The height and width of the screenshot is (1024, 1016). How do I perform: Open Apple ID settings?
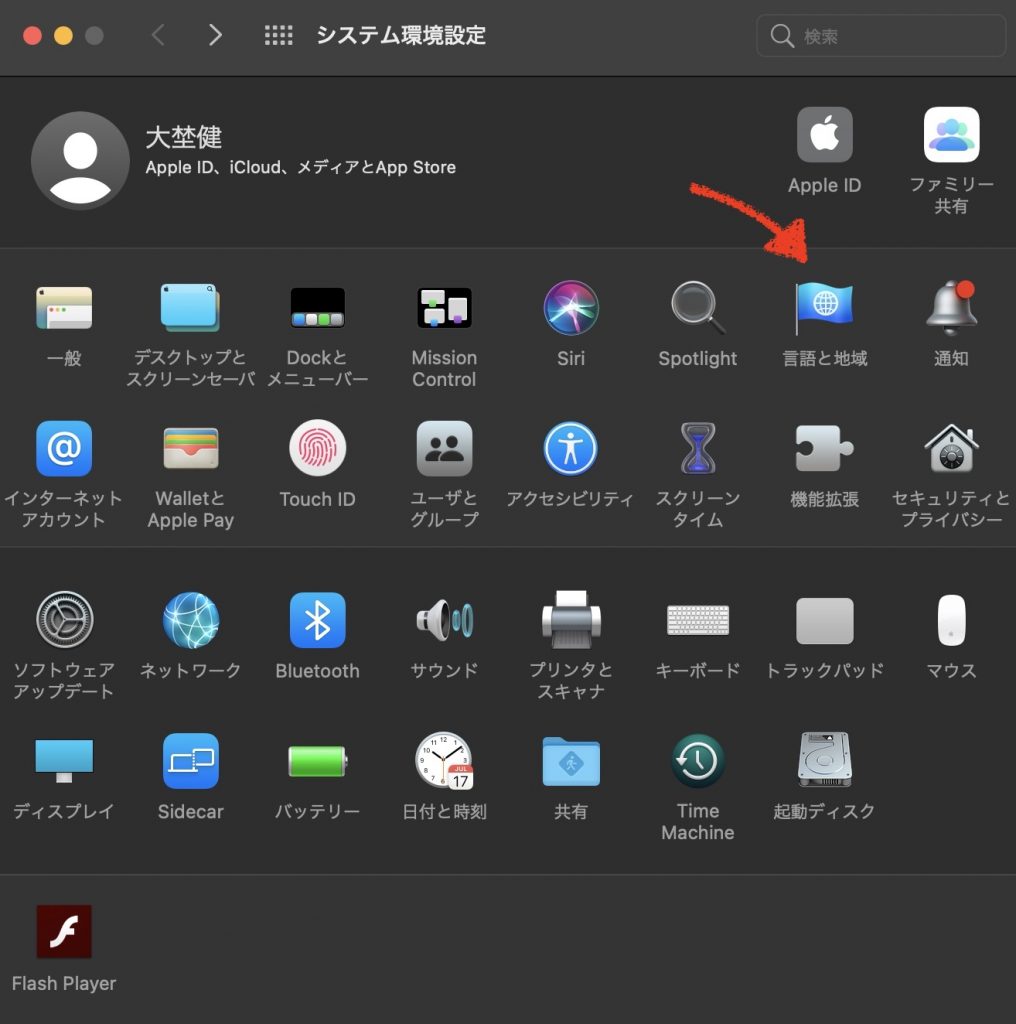[824, 135]
